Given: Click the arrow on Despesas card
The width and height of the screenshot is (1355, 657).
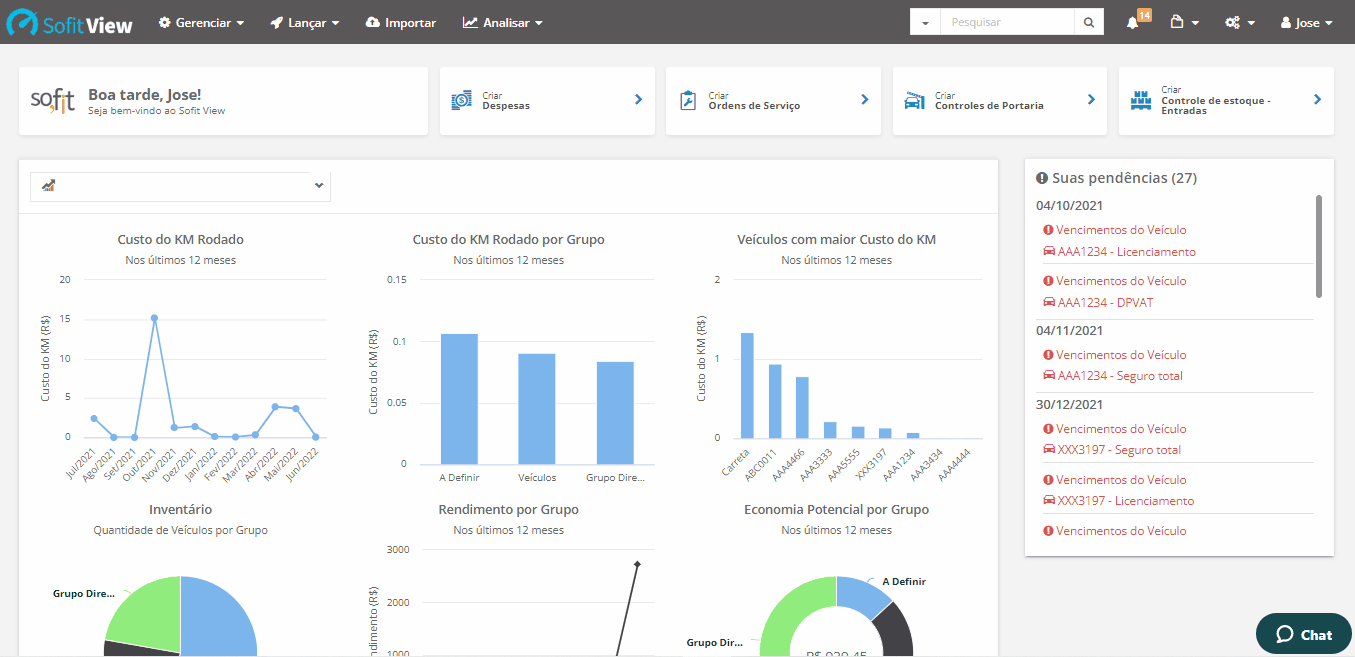Looking at the screenshot, I should (x=638, y=99).
